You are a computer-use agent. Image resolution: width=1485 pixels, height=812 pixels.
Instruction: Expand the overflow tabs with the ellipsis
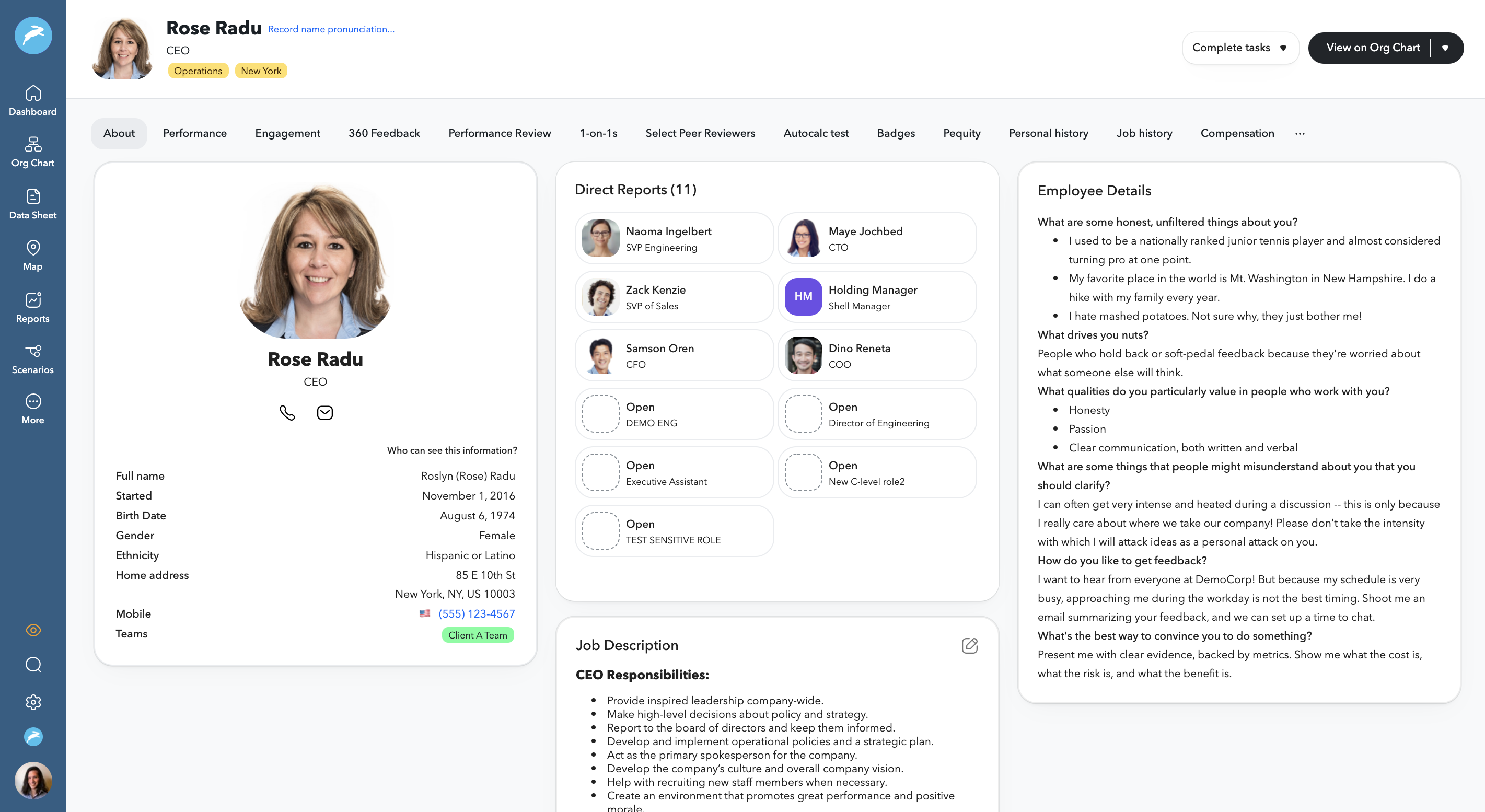pyautogui.click(x=1300, y=133)
